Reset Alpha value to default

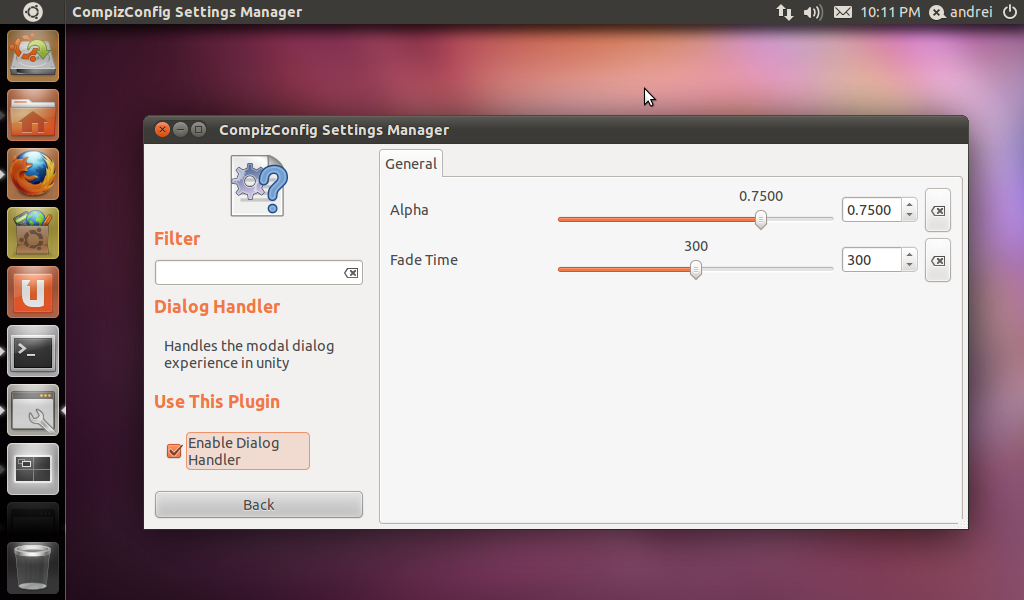click(938, 210)
